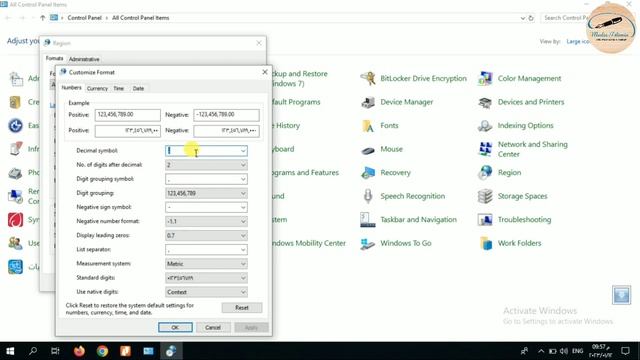
Task: Open taskbar Search magnifier
Action: coord(33,351)
